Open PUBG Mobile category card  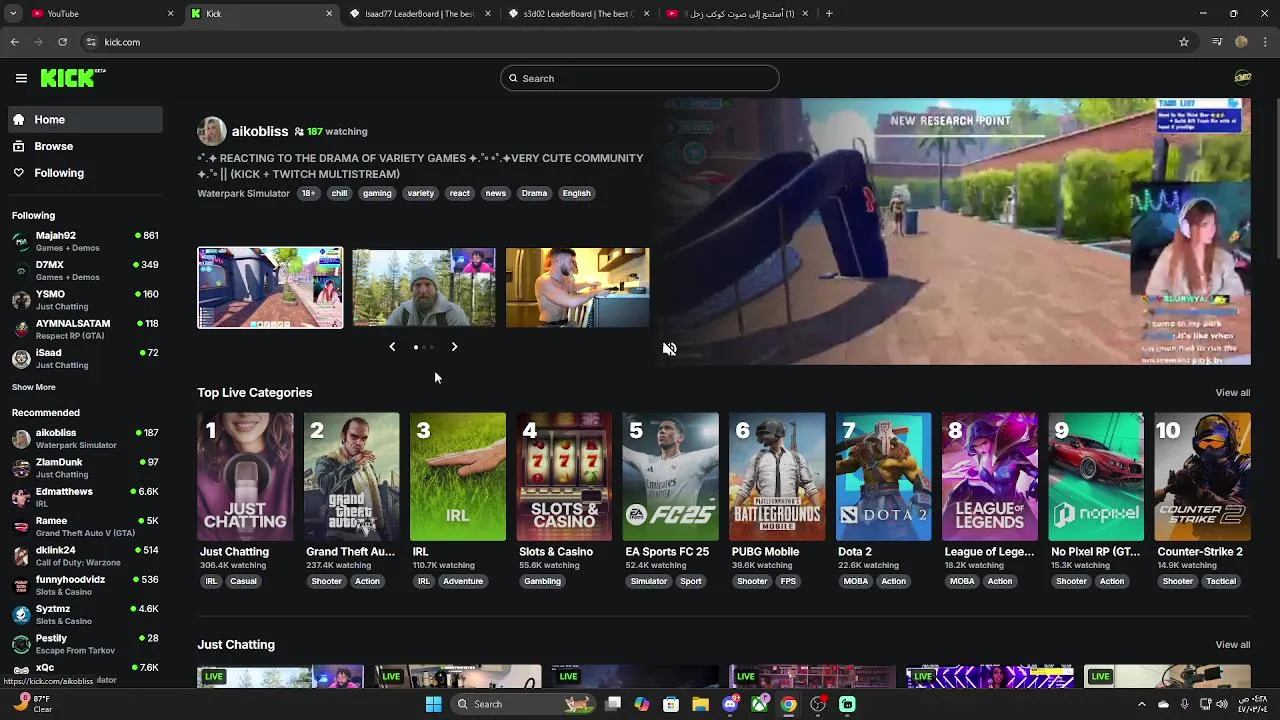[x=777, y=477]
